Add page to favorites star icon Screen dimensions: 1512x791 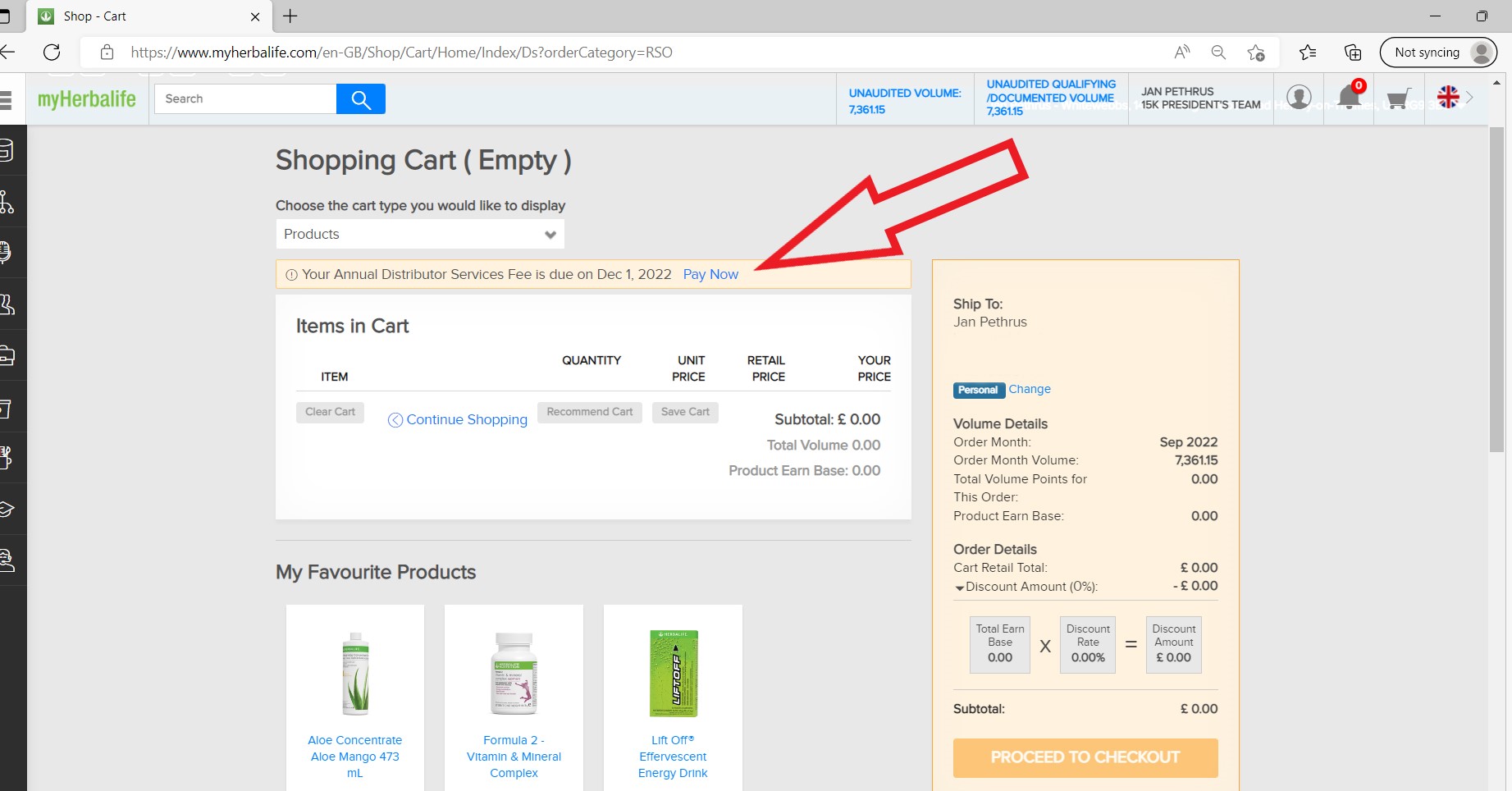(x=1255, y=53)
